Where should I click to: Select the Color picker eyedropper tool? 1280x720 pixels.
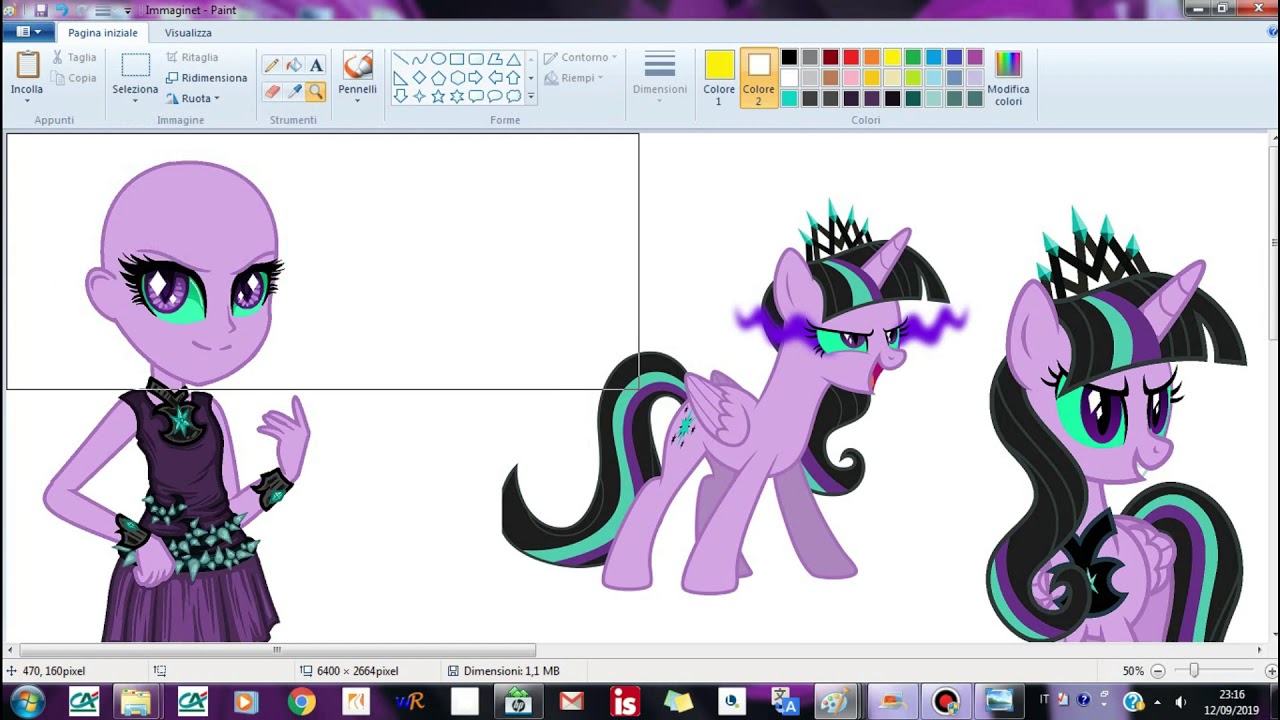pos(294,91)
